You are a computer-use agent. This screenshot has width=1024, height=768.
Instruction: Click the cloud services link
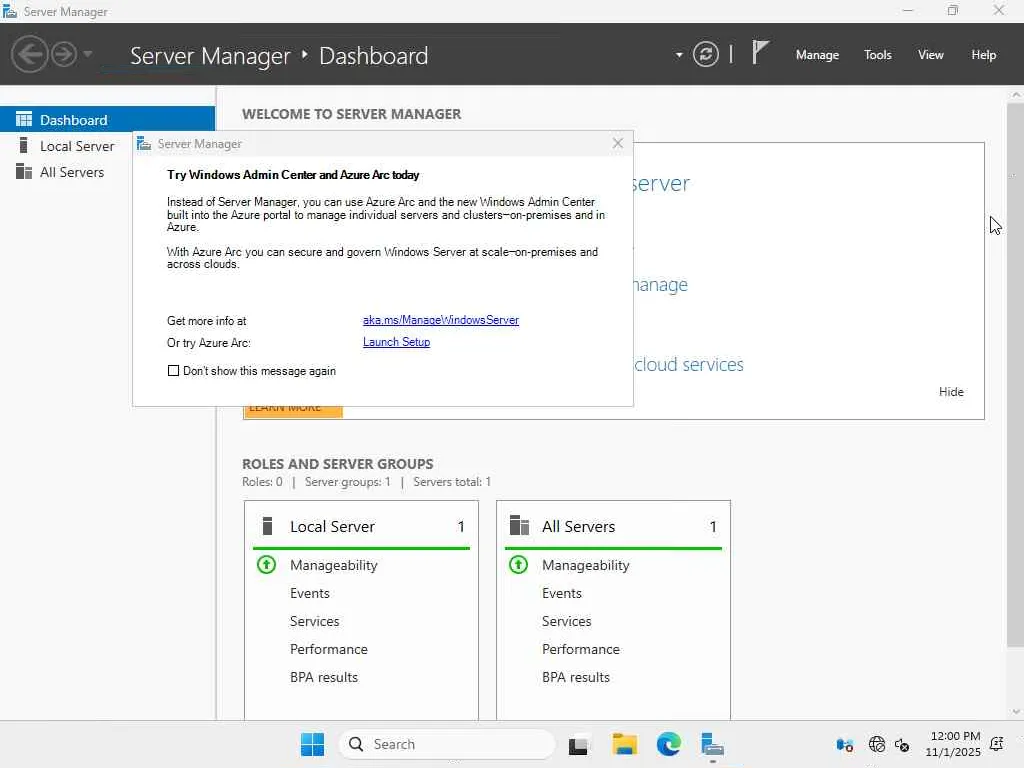pos(688,364)
